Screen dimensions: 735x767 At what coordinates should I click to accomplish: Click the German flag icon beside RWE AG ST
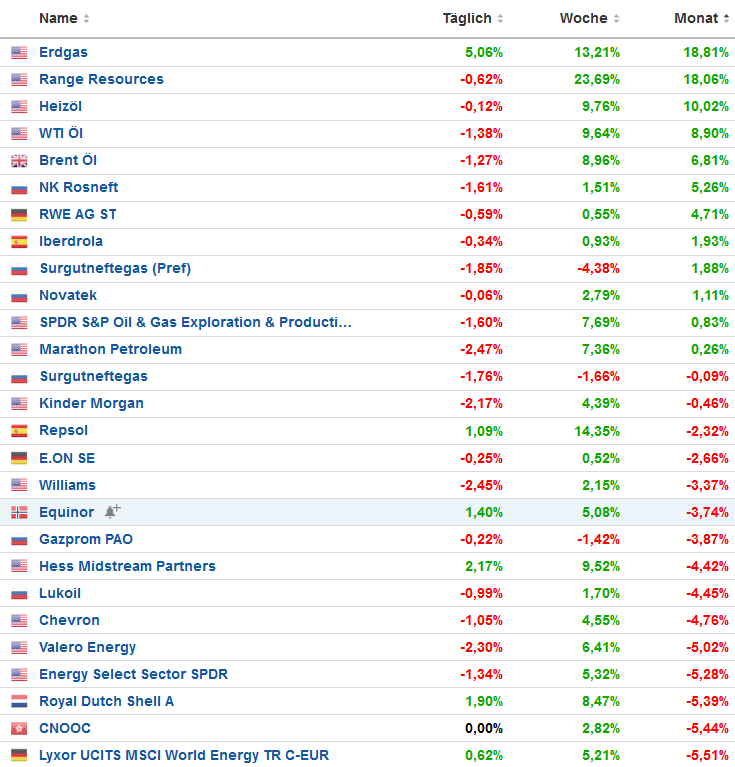[x=19, y=215]
